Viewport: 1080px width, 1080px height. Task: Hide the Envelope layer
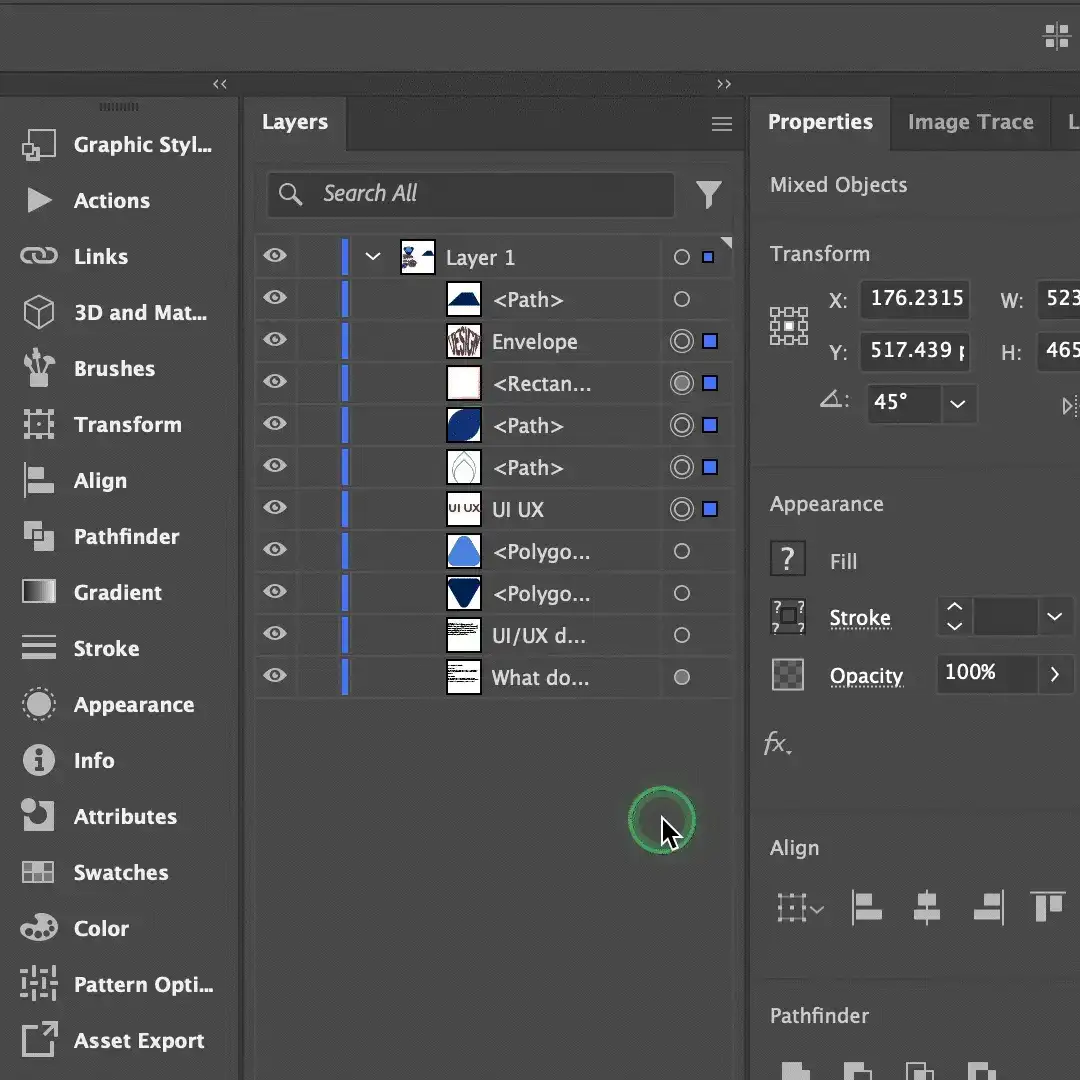click(x=274, y=341)
